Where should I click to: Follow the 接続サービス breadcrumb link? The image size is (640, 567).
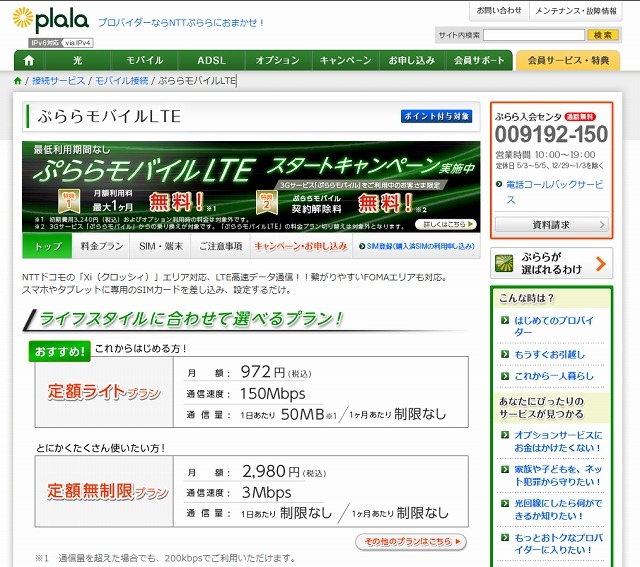click(58, 81)
